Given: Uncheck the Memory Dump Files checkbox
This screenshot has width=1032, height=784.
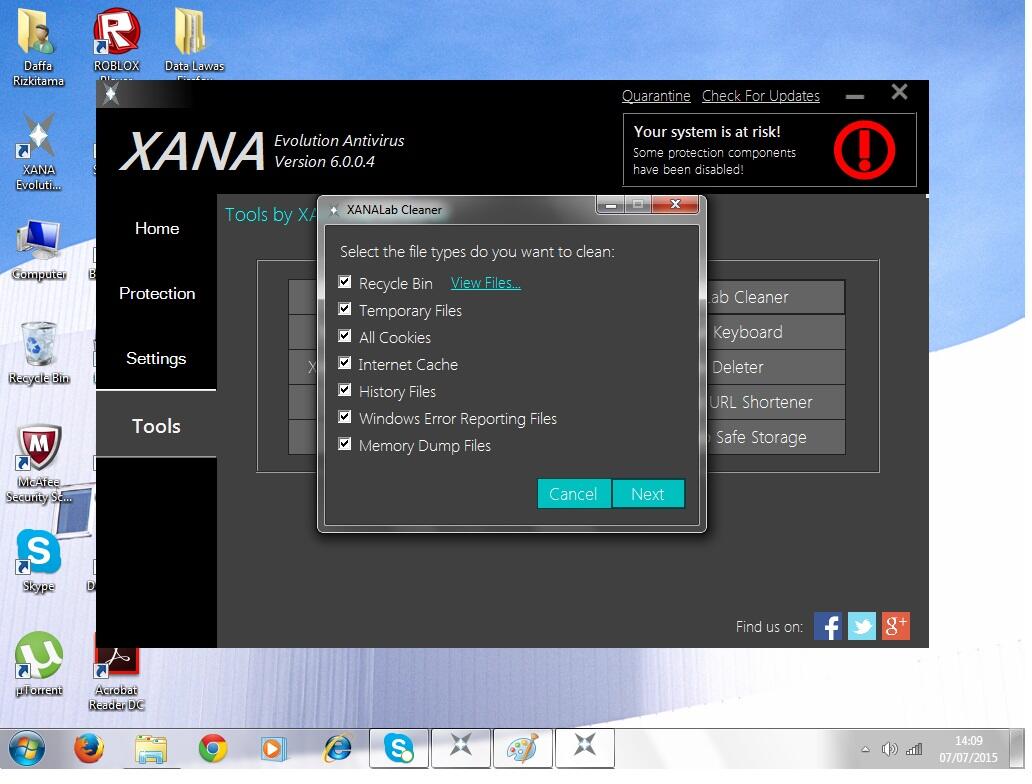Looking at the screenshot, I should point(344,444).
